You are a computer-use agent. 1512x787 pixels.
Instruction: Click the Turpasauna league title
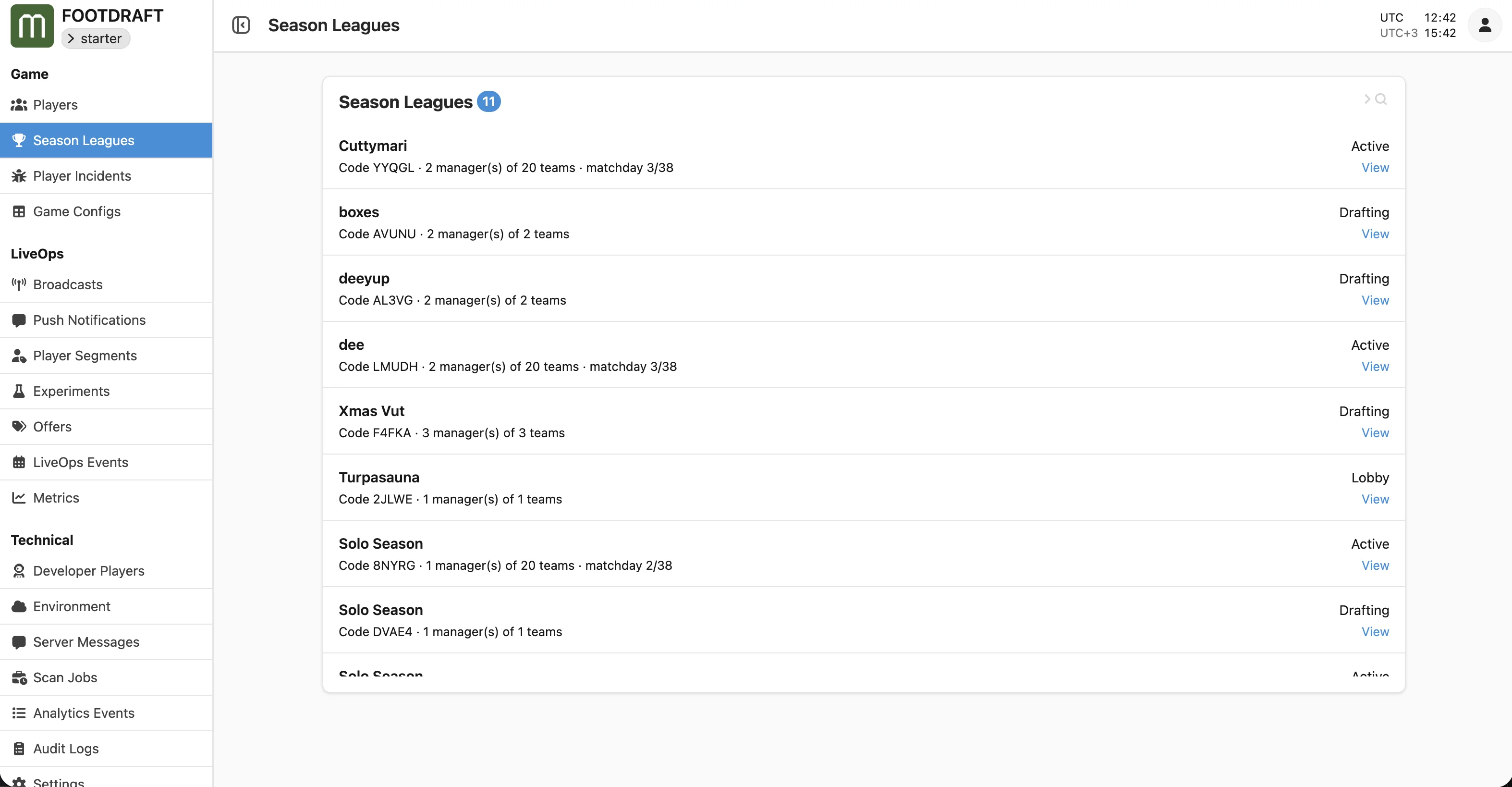tap(378, 478)
